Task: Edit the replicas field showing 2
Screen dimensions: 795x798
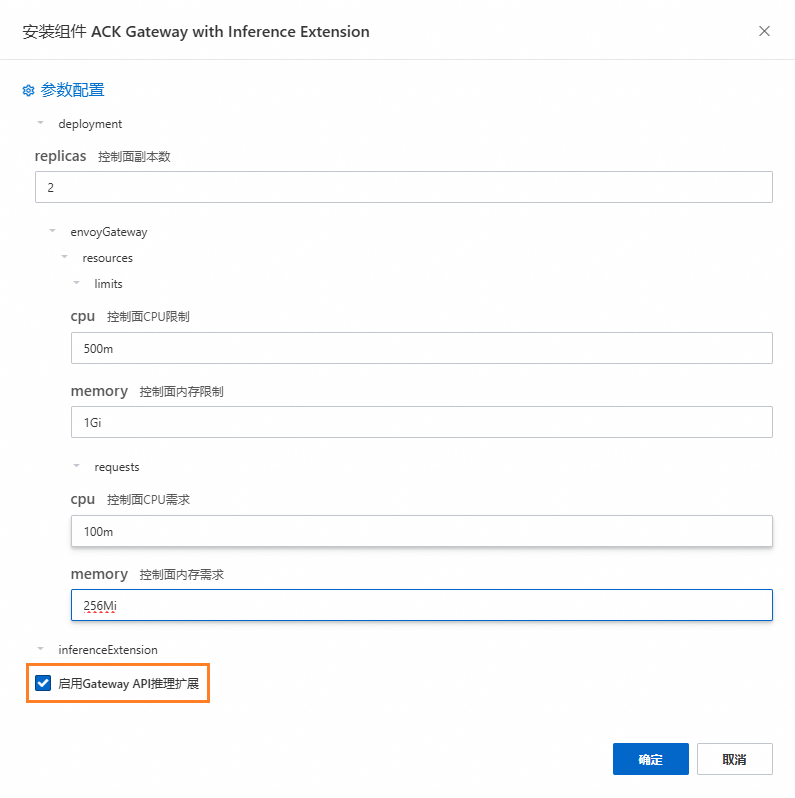Action: [x=404, y=187]
